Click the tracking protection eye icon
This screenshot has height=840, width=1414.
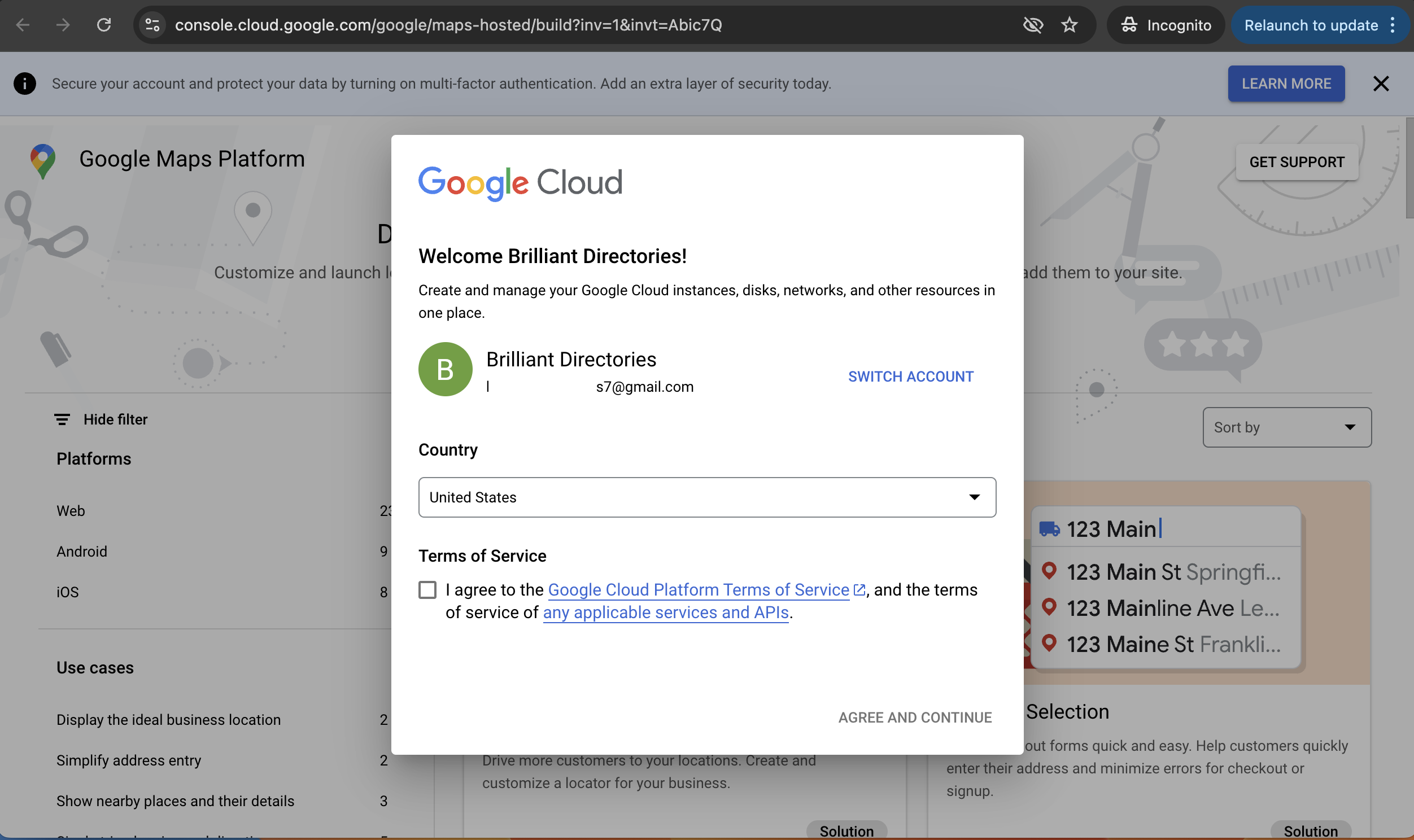(x=1033, y=25)
